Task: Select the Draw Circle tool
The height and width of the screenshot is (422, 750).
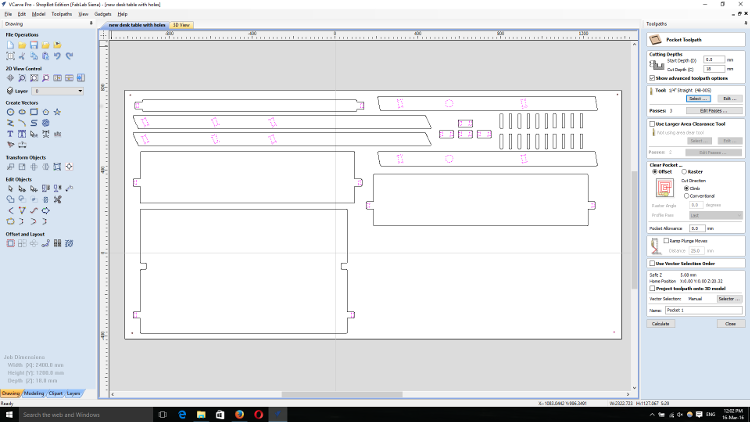Action: click(11, 112)
